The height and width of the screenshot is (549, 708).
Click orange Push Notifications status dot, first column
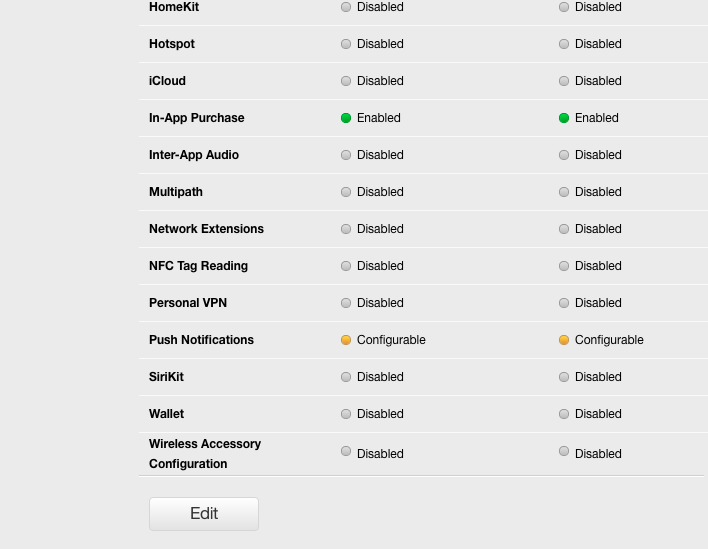click(x=346, y=340)
